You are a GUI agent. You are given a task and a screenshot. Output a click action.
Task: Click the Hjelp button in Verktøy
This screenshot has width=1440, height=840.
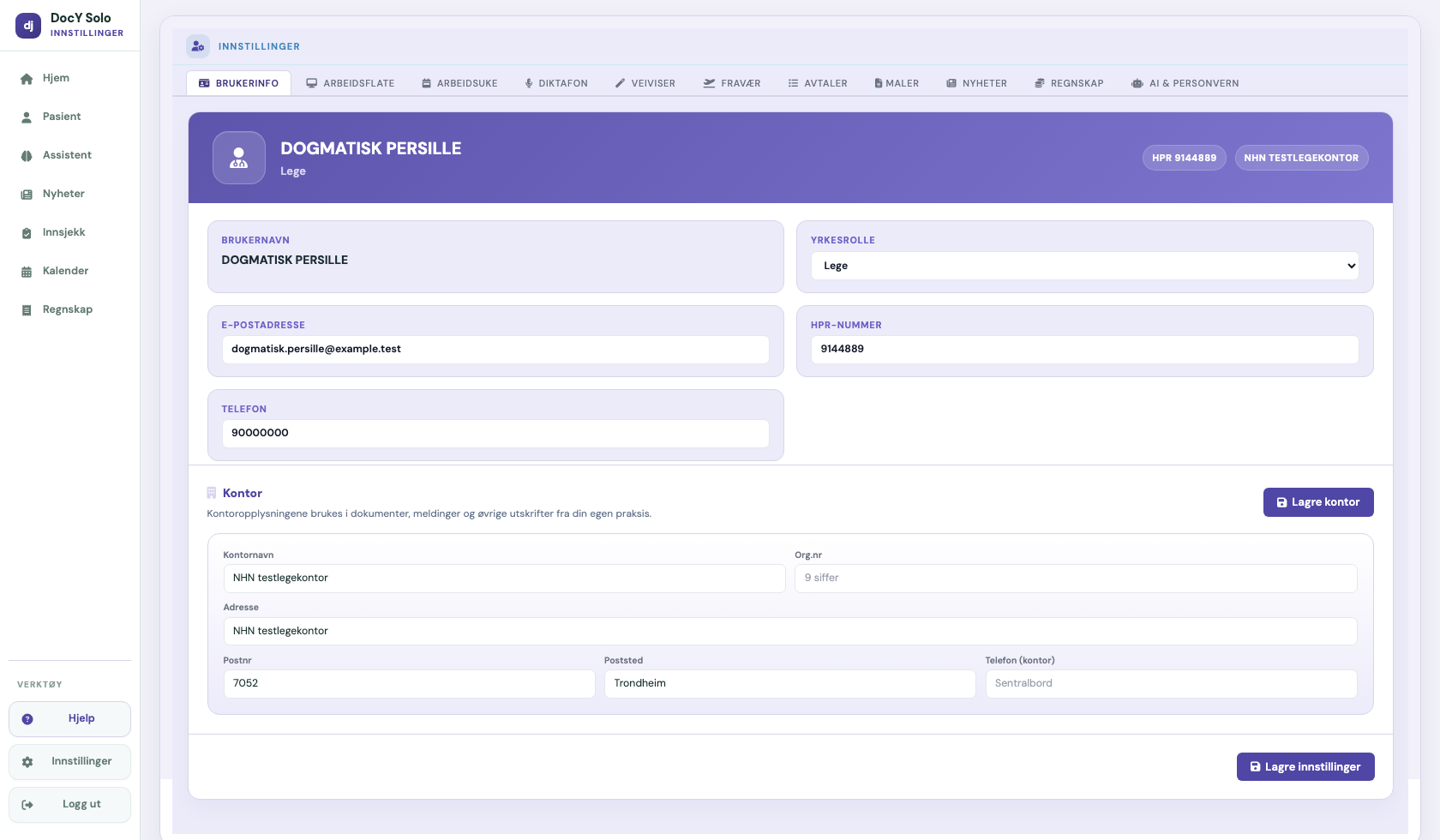tap(69, 719)
